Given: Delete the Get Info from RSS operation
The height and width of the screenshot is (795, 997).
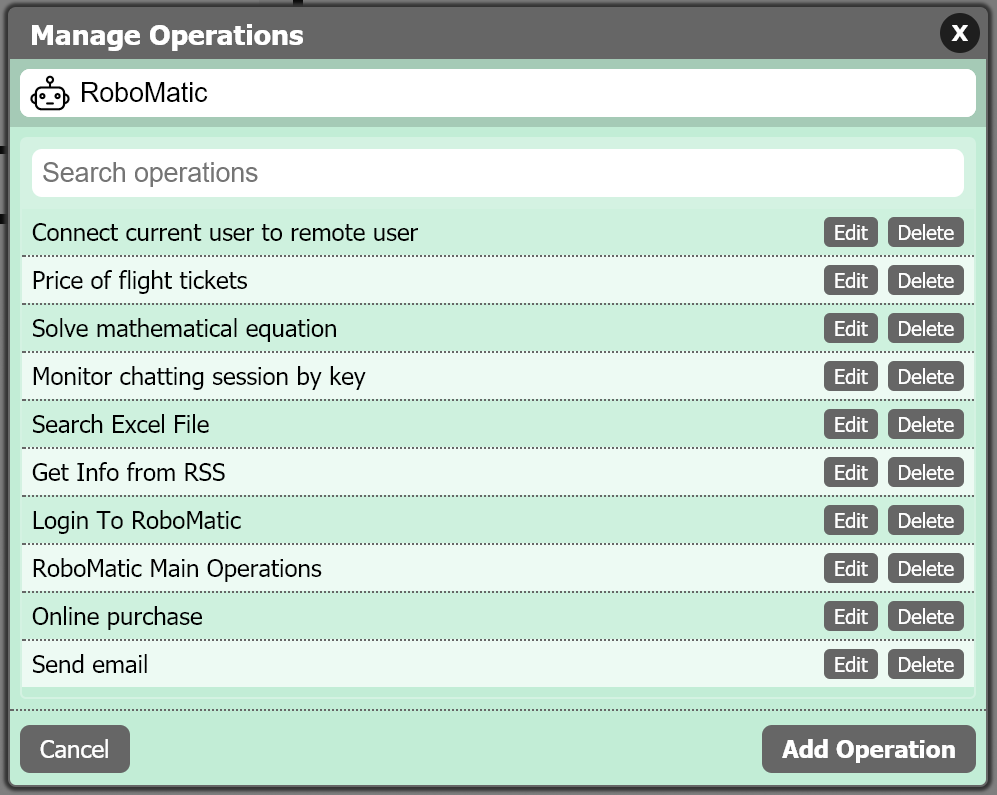Looking at the screenshot, I should tap(925, 473).
